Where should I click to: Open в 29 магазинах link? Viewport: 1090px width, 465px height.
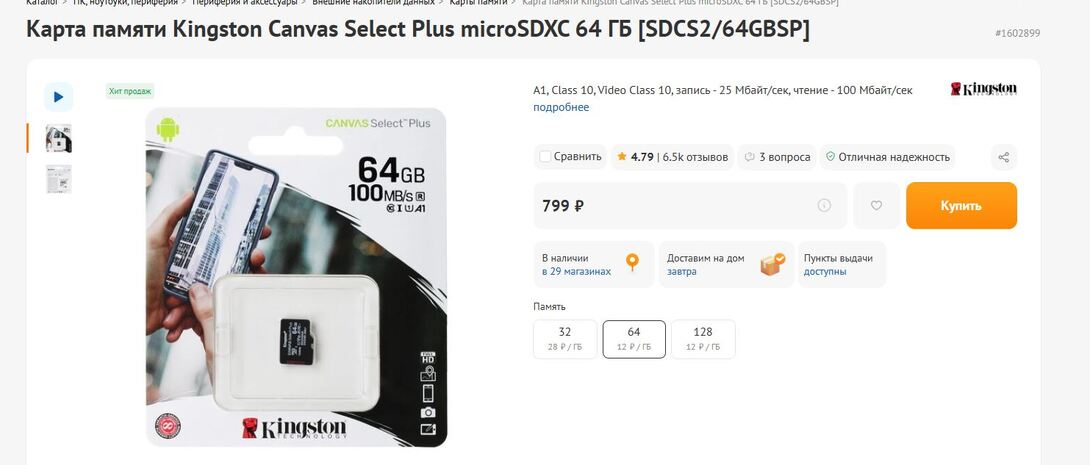[x=576, y=272]
